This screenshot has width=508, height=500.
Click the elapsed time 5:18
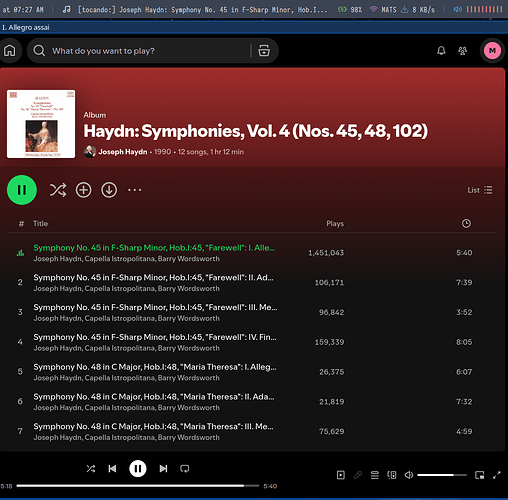pyautogui.click(x=6, y=486)
